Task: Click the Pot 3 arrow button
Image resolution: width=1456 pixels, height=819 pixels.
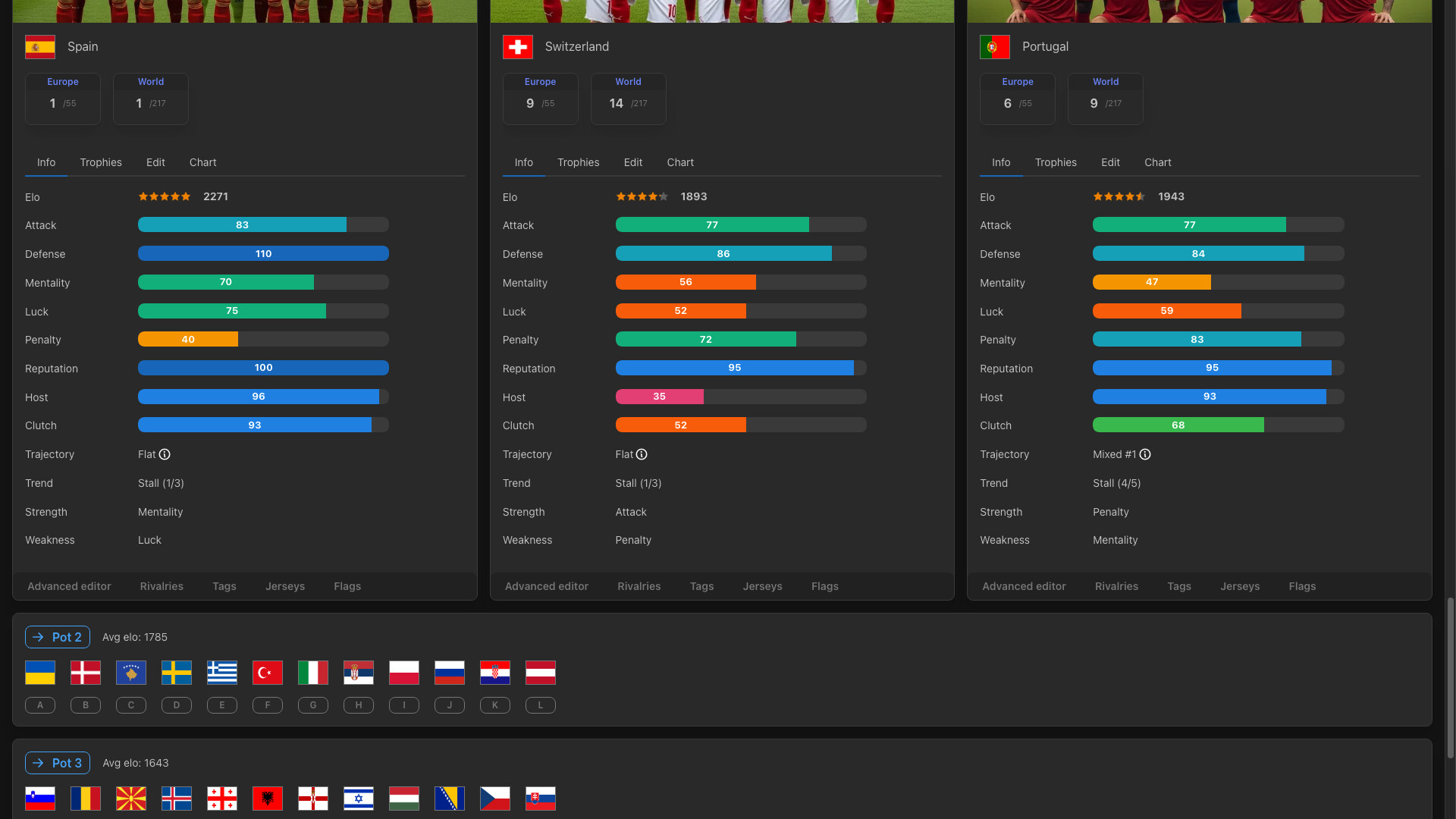Action: [58, 763]
